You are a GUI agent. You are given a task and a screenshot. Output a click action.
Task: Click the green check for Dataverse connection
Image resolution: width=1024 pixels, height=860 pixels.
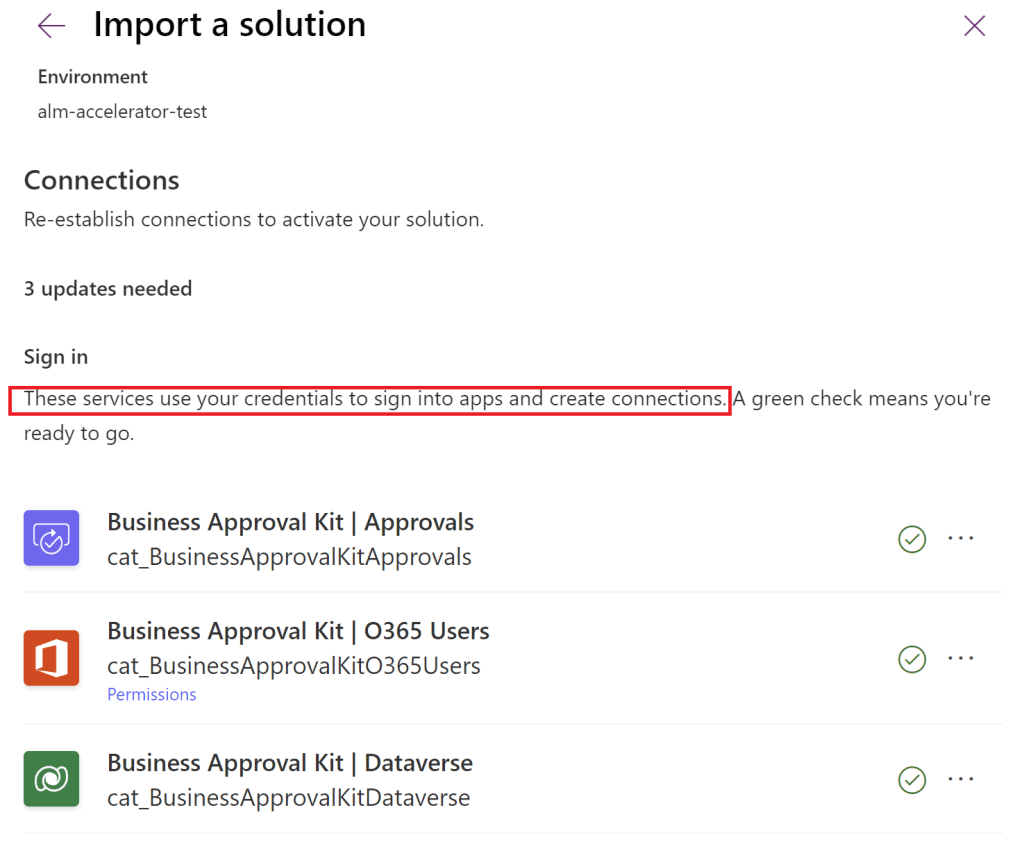click(x=912, y=779)
